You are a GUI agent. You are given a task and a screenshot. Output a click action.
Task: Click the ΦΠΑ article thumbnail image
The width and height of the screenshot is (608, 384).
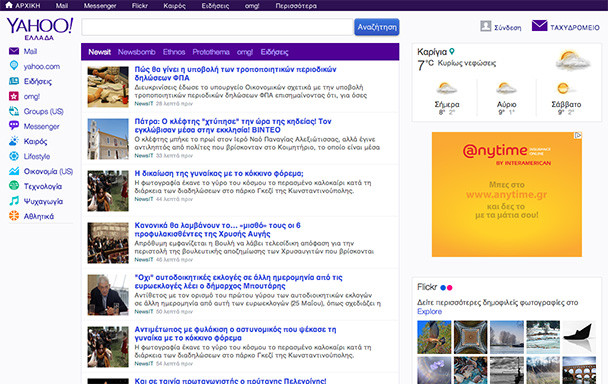108,87
